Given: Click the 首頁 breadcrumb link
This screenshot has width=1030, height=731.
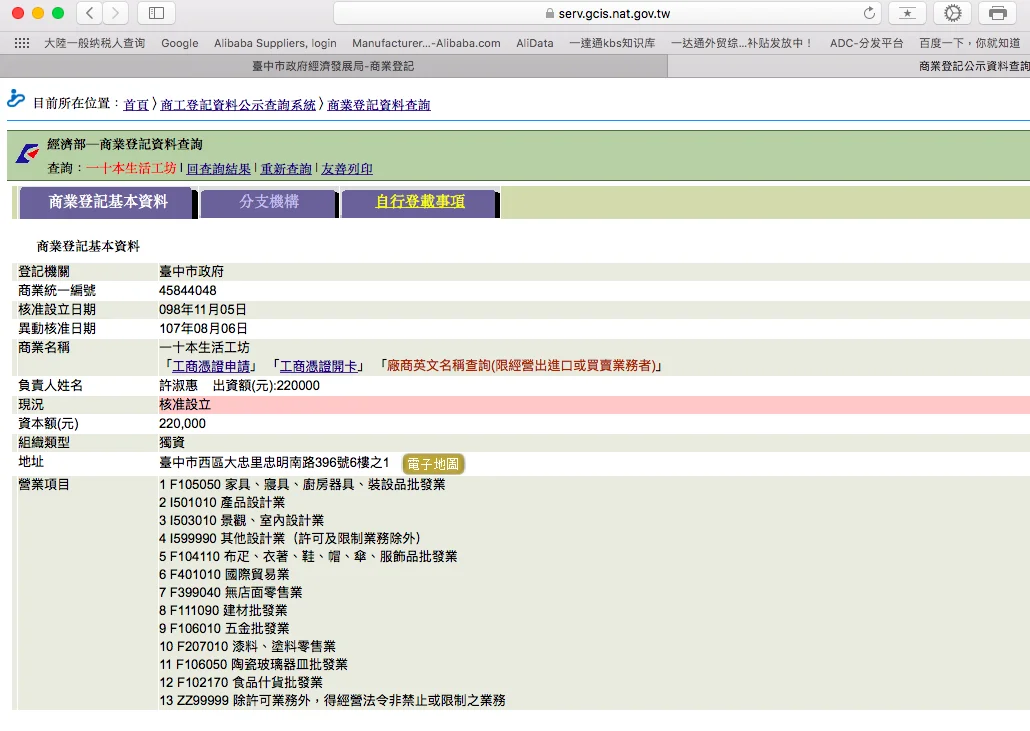Looking at the screenshot, I should coord(136,105).
